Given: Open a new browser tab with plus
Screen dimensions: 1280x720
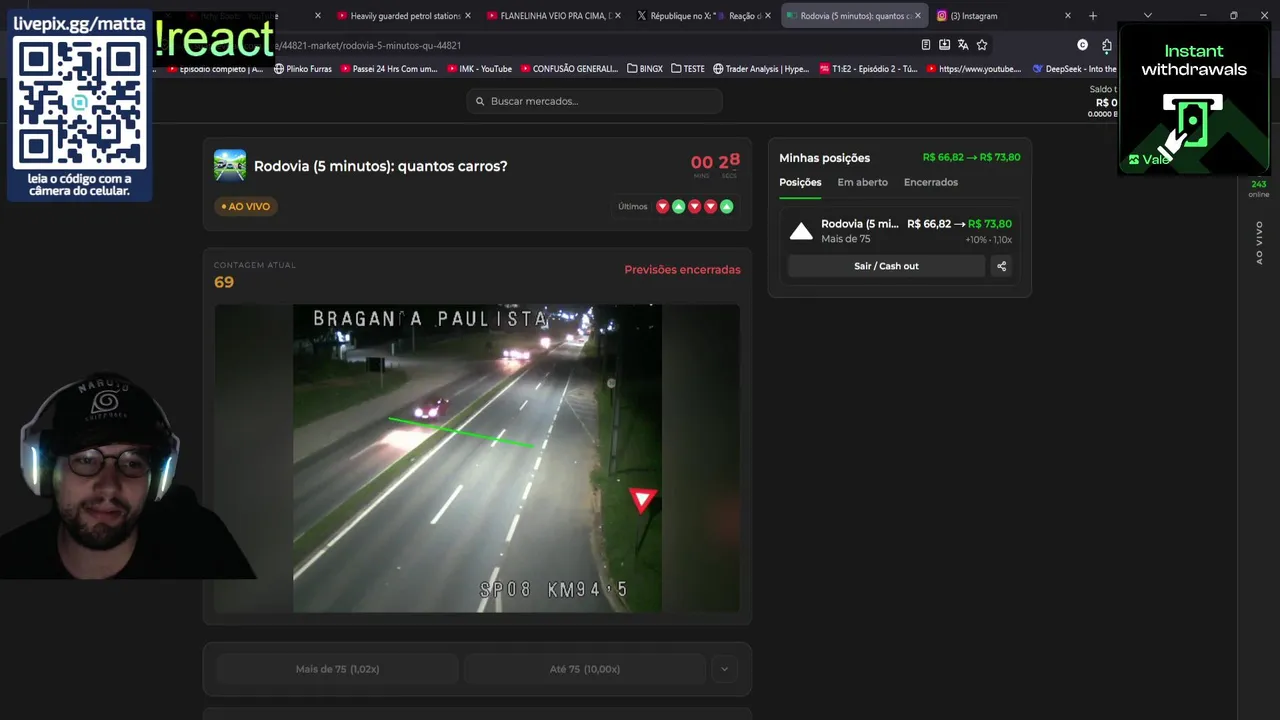Looking at the screenshot, I should click(x=1093, y=16).
